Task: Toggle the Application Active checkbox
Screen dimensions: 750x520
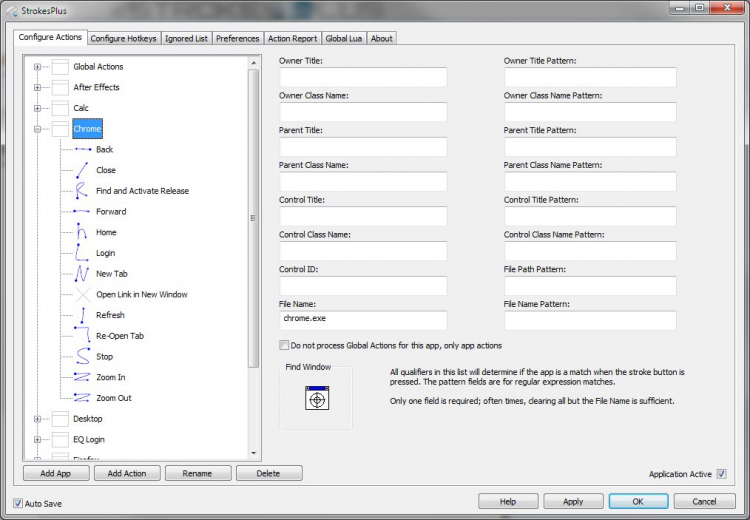Action: (722, 474)
